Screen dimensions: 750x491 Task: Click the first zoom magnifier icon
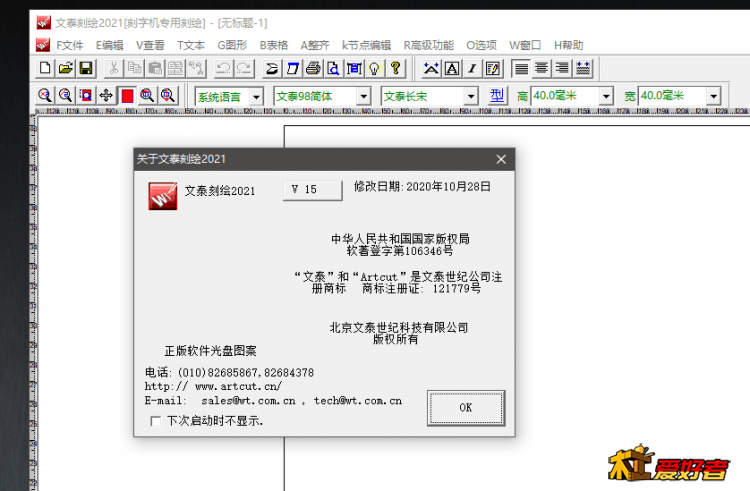(45, 96)
